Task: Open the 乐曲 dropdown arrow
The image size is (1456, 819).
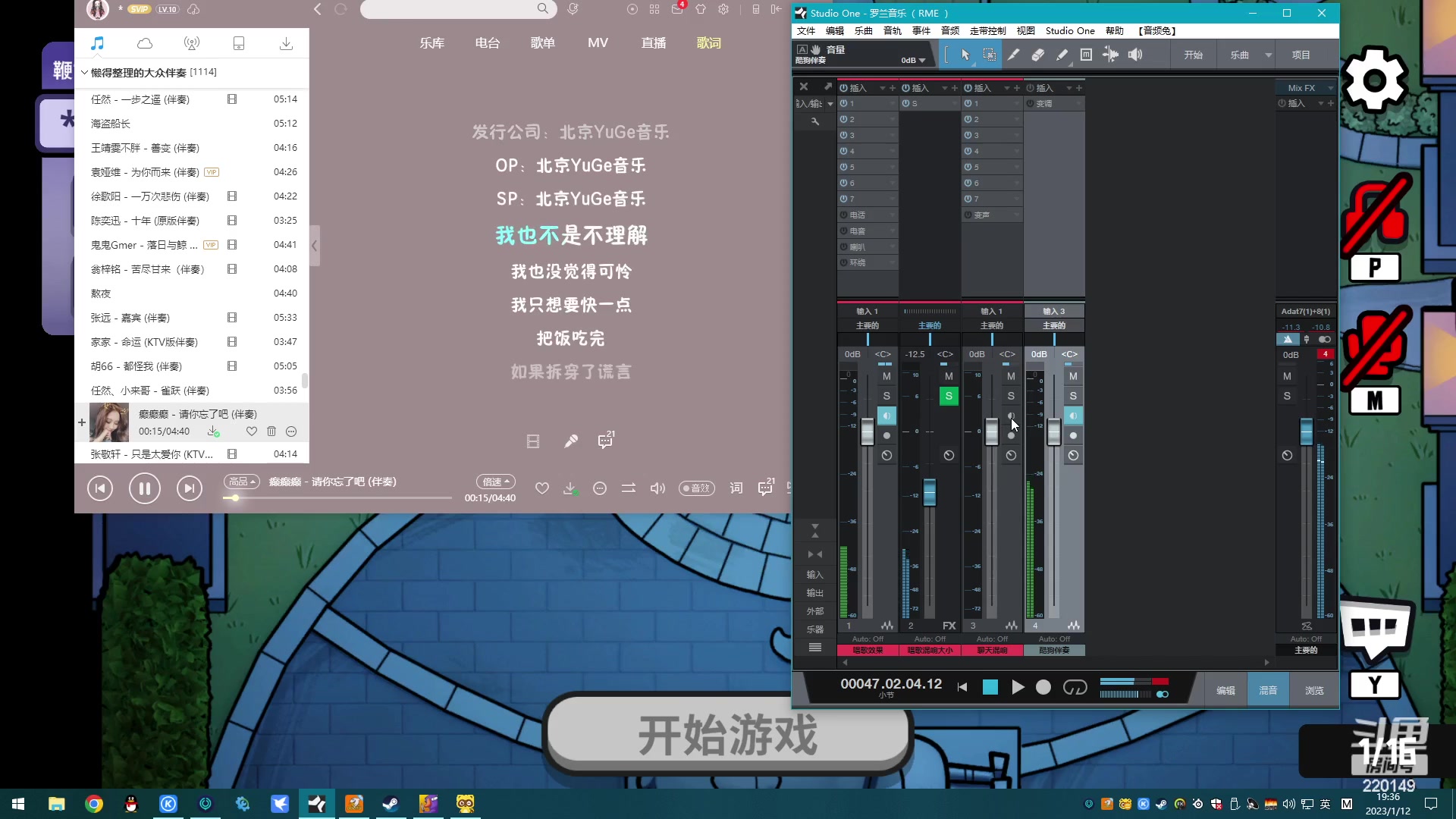Action: pos(1268,55)
